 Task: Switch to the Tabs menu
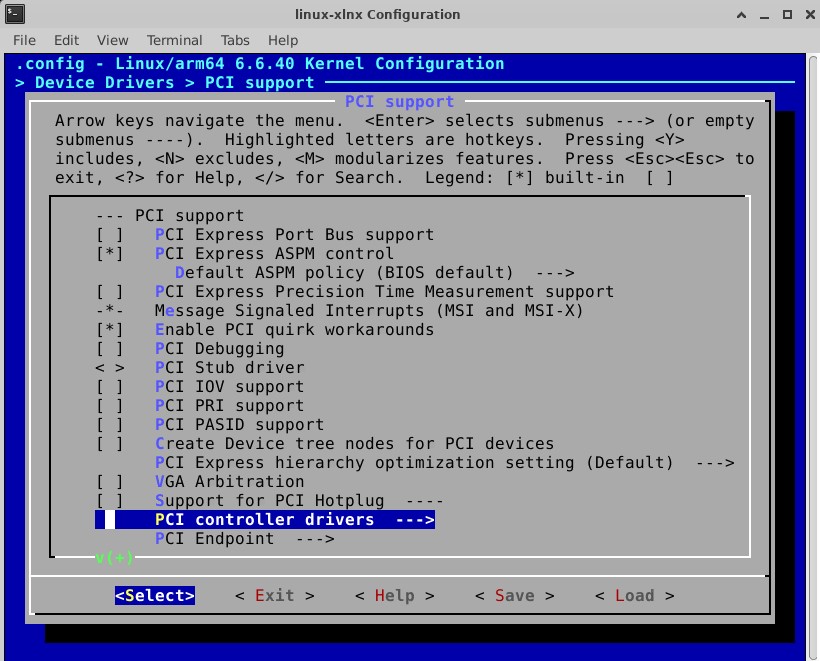[235, 40]
